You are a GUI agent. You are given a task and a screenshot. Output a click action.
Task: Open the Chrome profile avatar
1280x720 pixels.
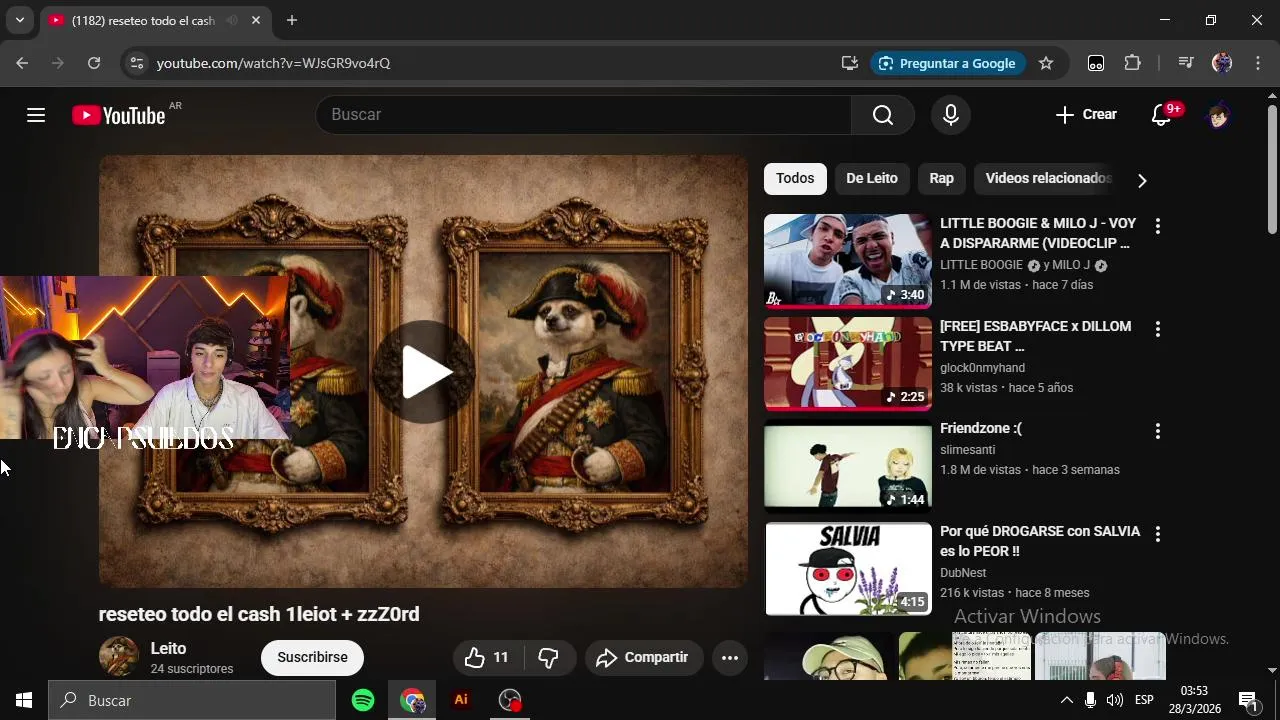tap(1222, 63)
